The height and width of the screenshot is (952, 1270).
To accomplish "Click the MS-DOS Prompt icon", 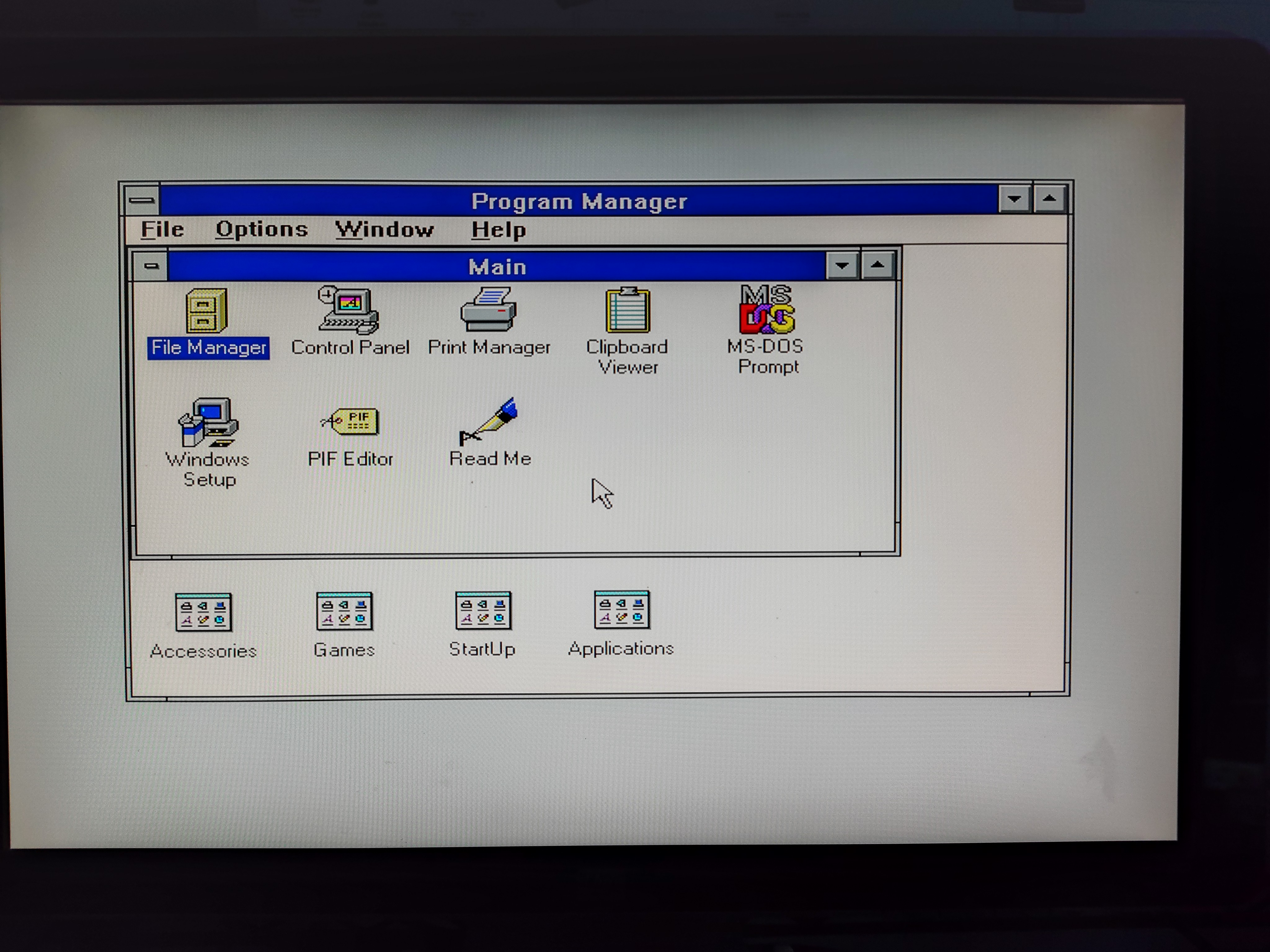I will (767, 310).
